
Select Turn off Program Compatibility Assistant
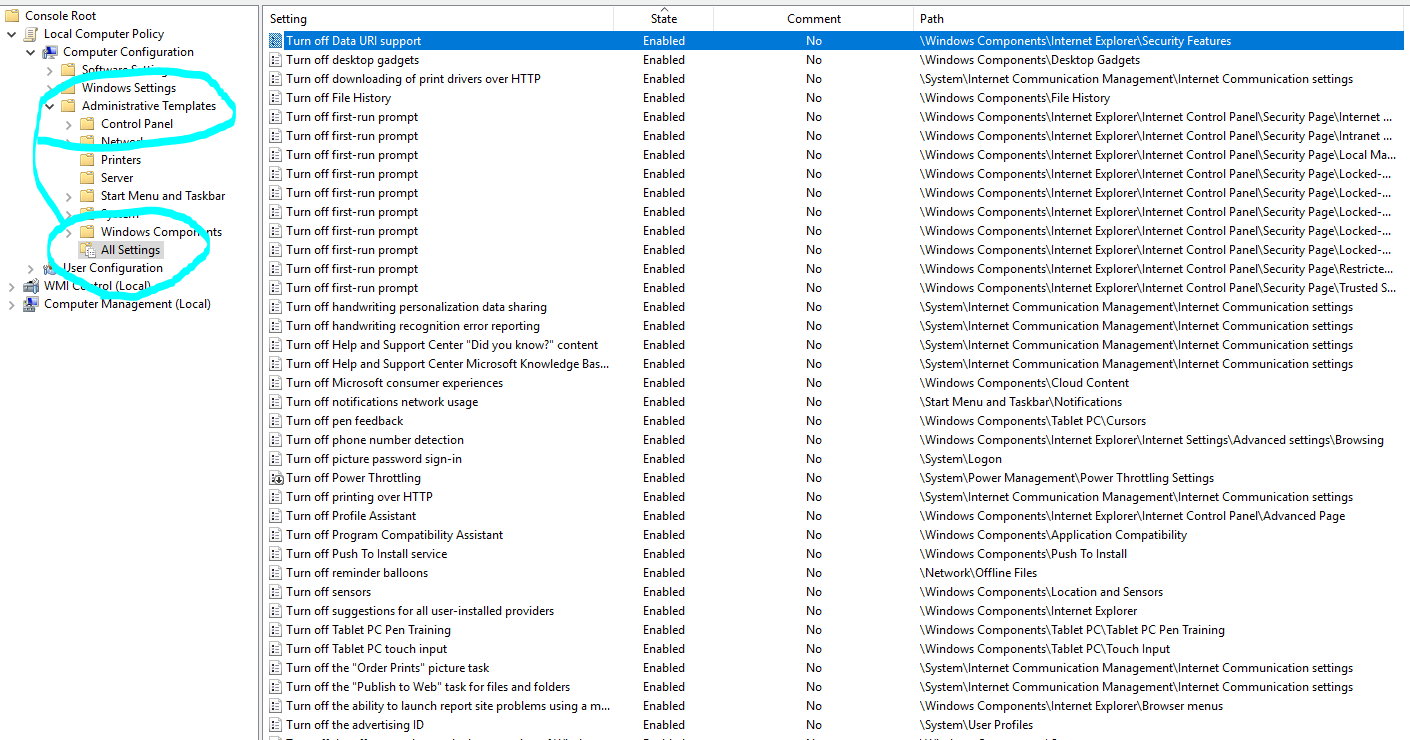[x=394, y=535]
